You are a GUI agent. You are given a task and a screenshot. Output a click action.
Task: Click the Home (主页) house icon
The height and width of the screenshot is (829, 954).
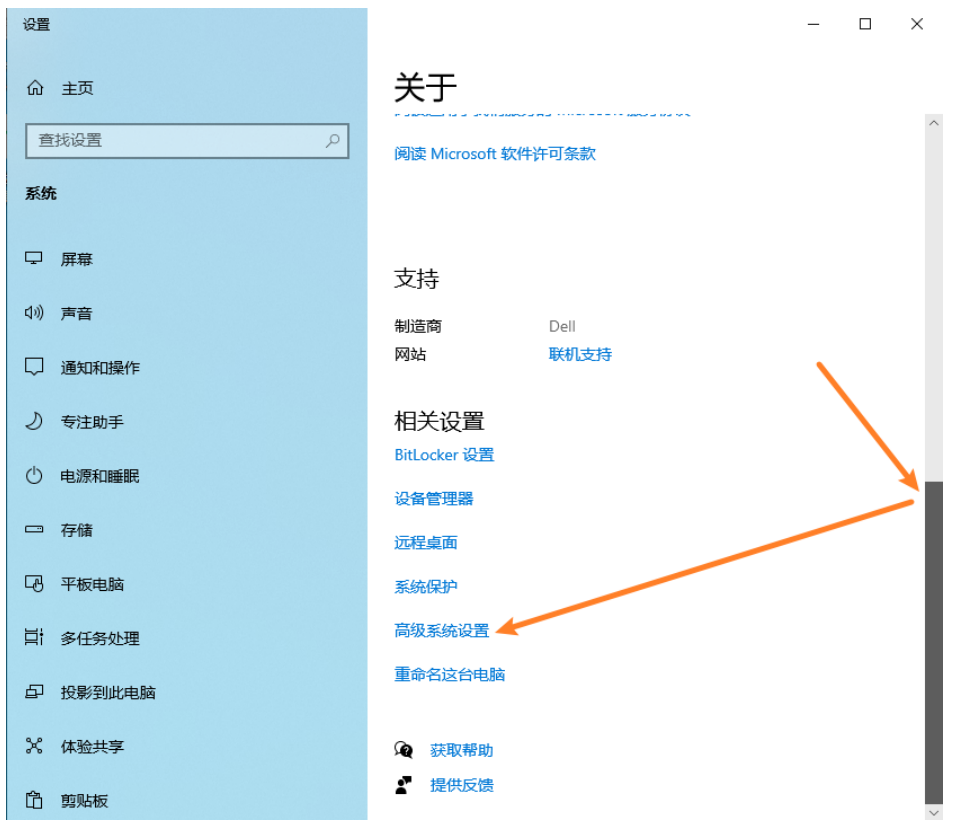[36, 88]
